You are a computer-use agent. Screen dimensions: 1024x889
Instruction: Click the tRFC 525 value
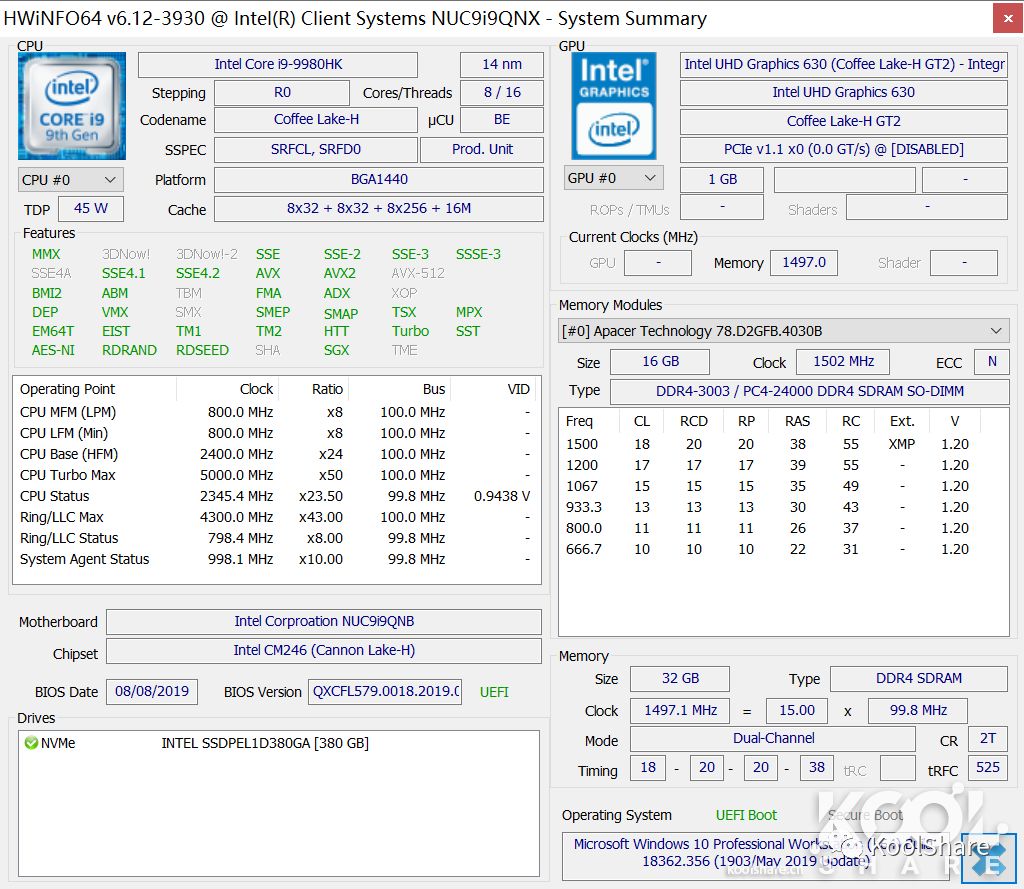pos(988,768)
